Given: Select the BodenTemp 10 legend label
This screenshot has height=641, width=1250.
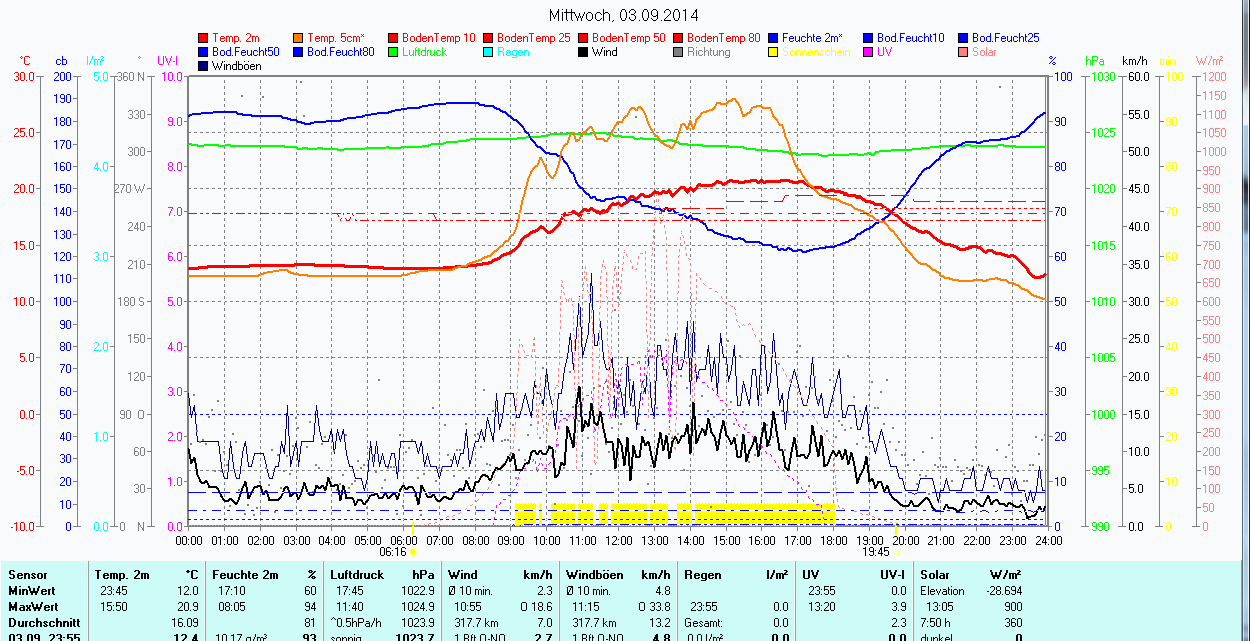Looking at the screenshot, I should [439, 38].
